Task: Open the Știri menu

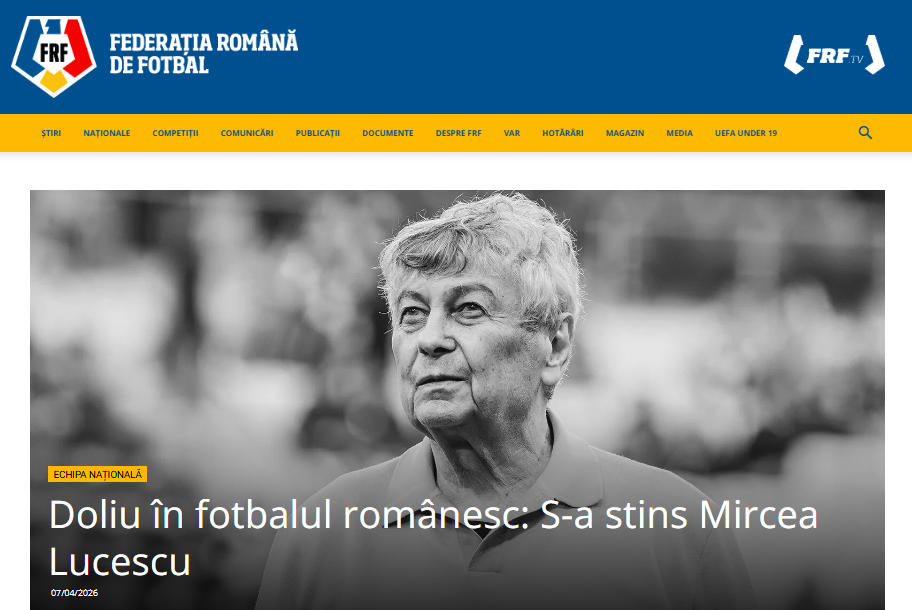Action: 51,133
